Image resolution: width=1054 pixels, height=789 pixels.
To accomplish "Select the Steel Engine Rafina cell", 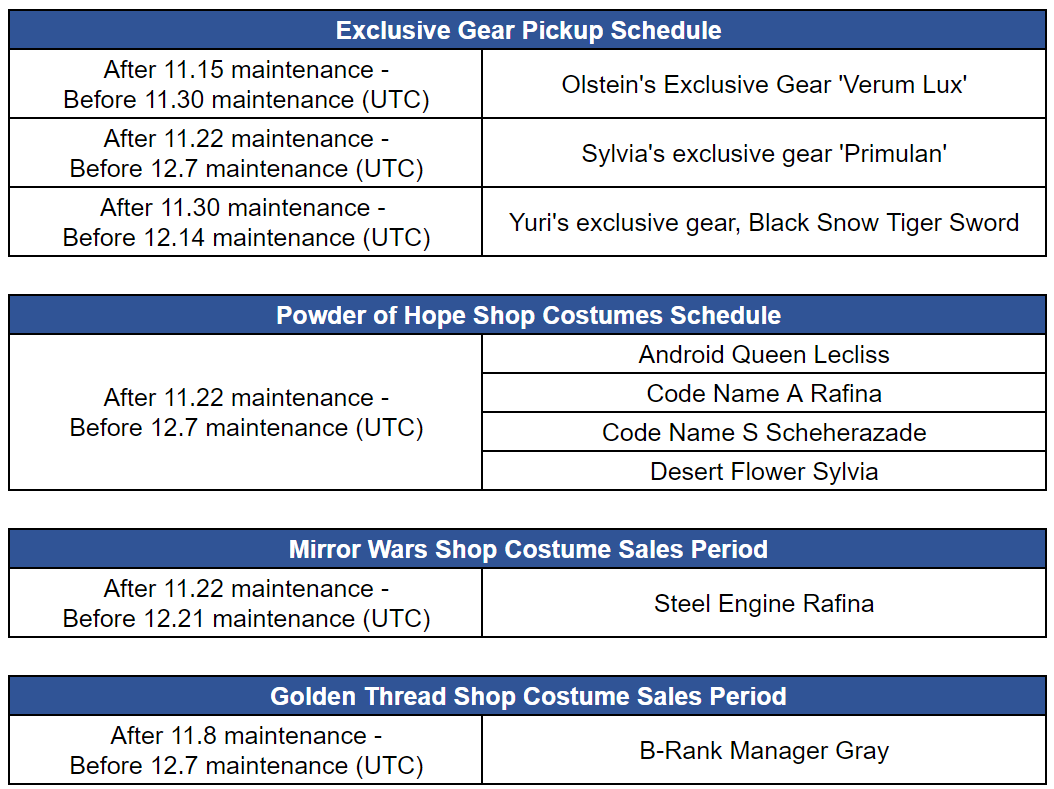I will (764, 603).
